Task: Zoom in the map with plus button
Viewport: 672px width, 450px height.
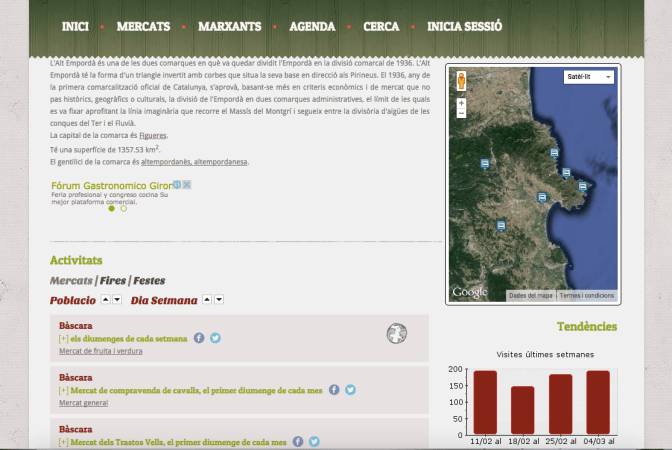Action: point(461,103)
